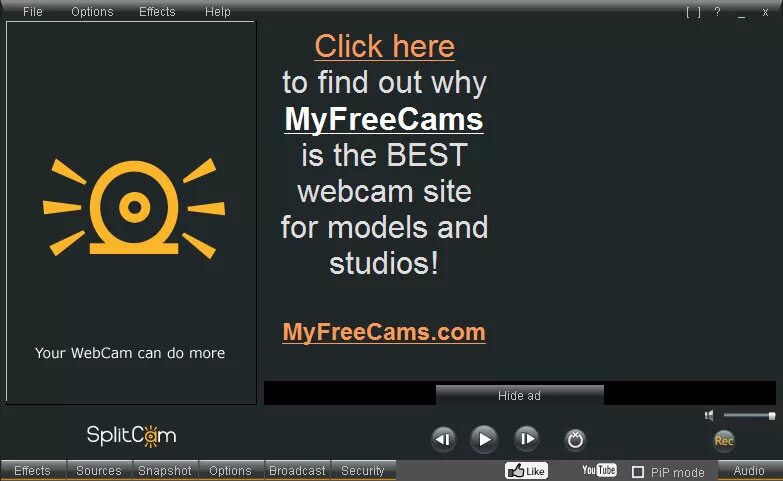Click the SplitCam logo
Viewport: 783px width, 481px height.
131,436
